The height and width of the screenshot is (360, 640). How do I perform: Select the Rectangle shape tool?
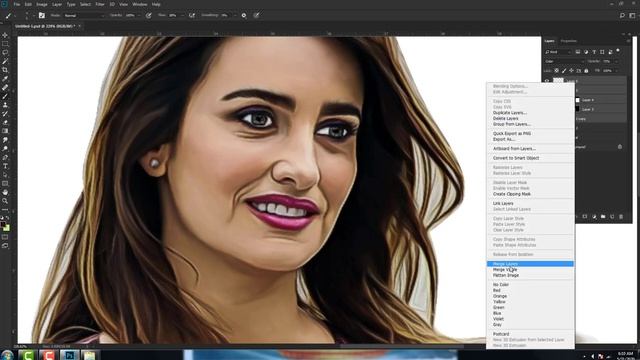point(5,183)
